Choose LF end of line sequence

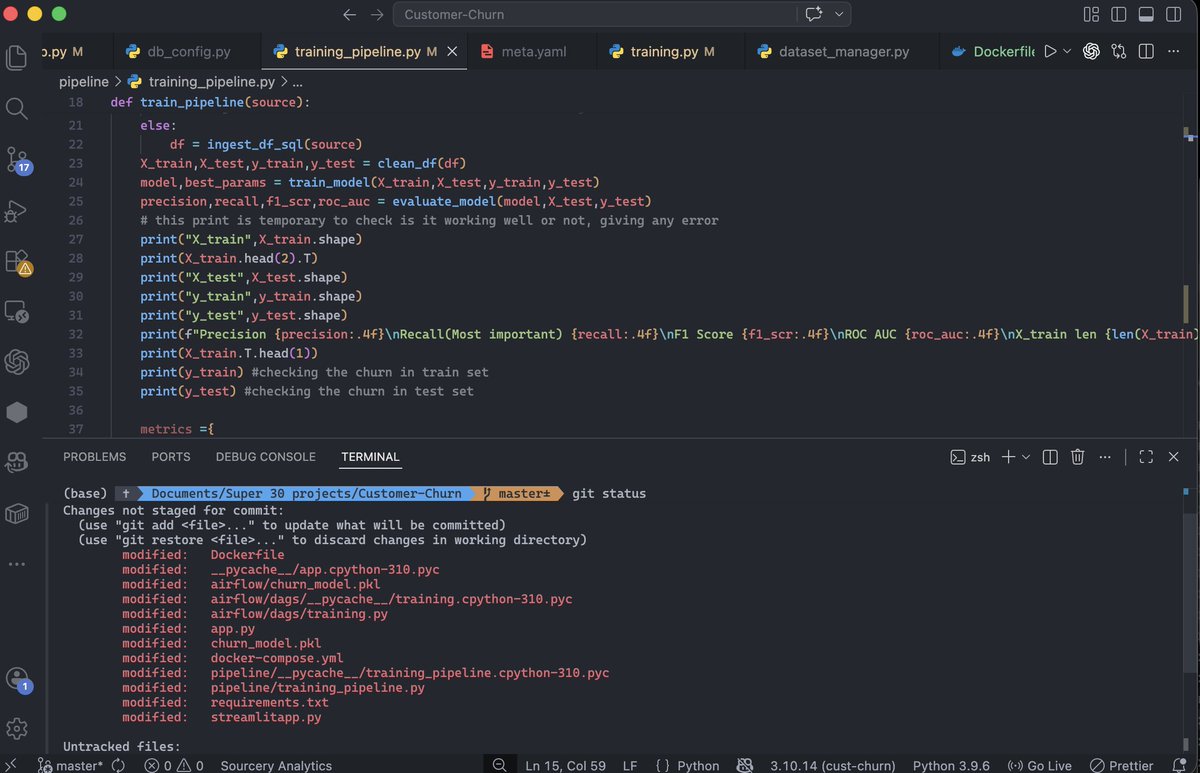click(x=630, y=765)
